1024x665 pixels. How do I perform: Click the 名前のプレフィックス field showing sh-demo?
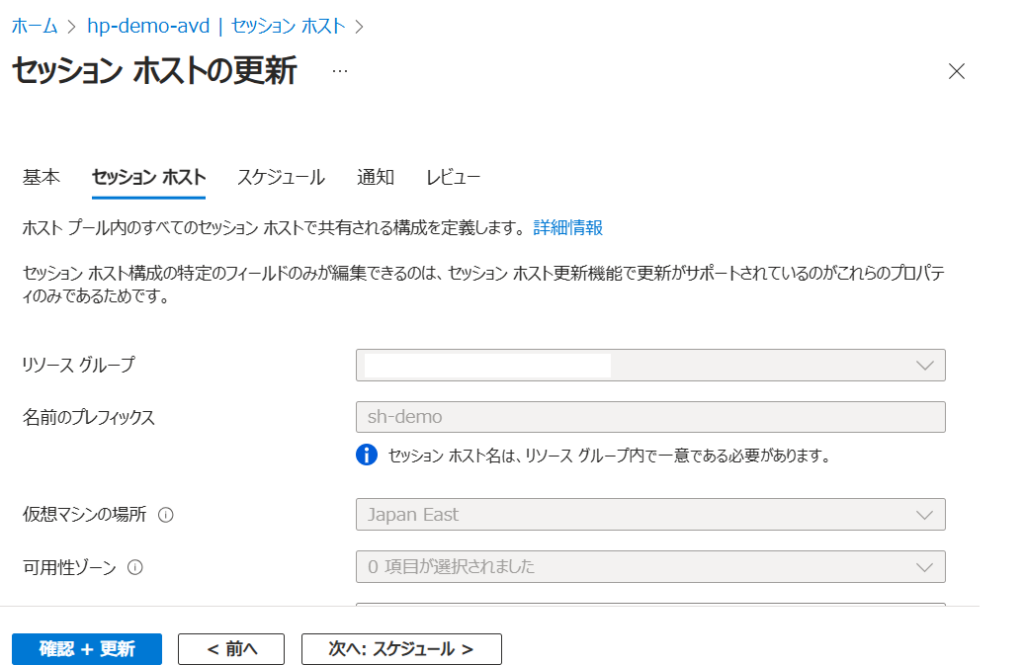(650, 417)
